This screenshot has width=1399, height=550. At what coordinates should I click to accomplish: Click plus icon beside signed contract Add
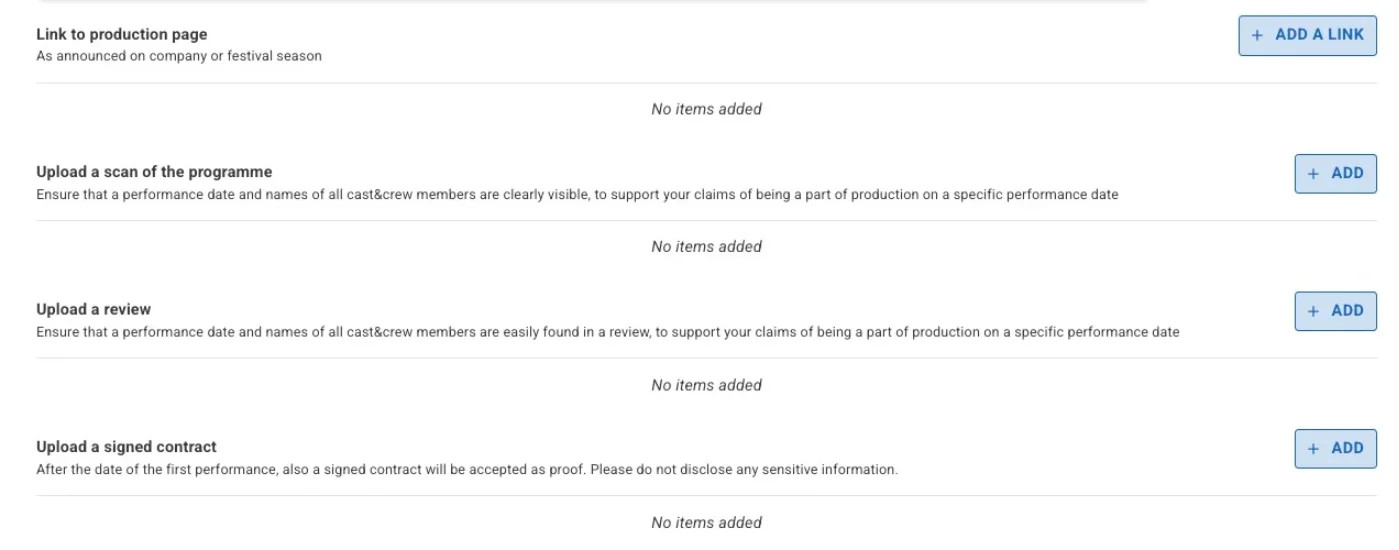[1314, 449]
